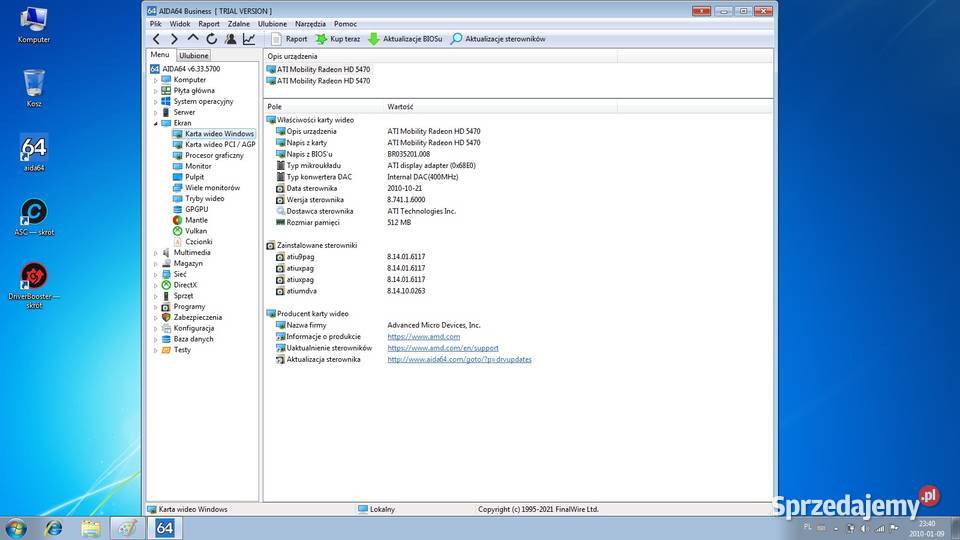Expand the Multimedia tree node
This screenshot has width=960, height=540.
(156, 253)
